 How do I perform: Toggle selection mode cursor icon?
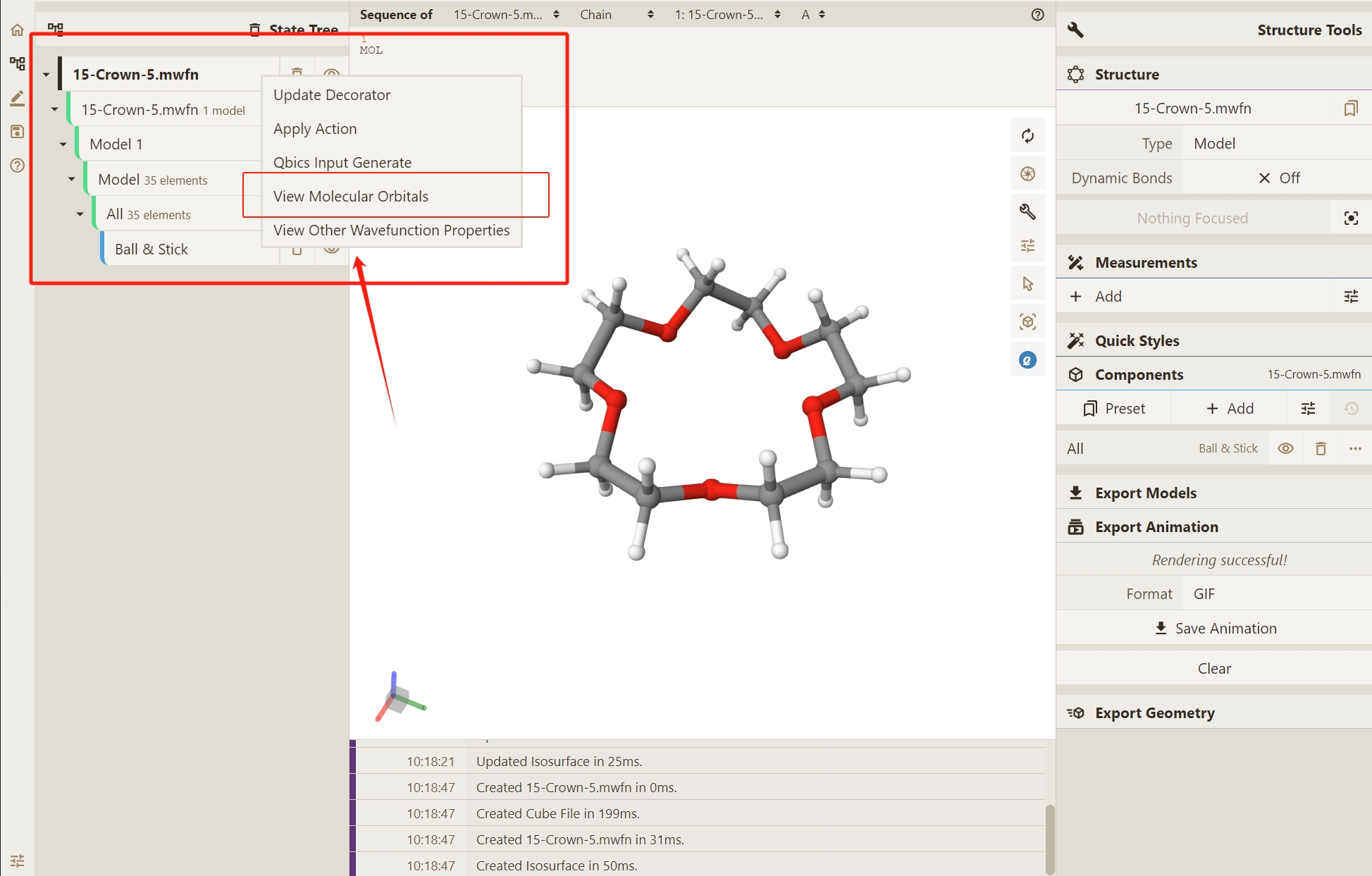point(1027,284)
